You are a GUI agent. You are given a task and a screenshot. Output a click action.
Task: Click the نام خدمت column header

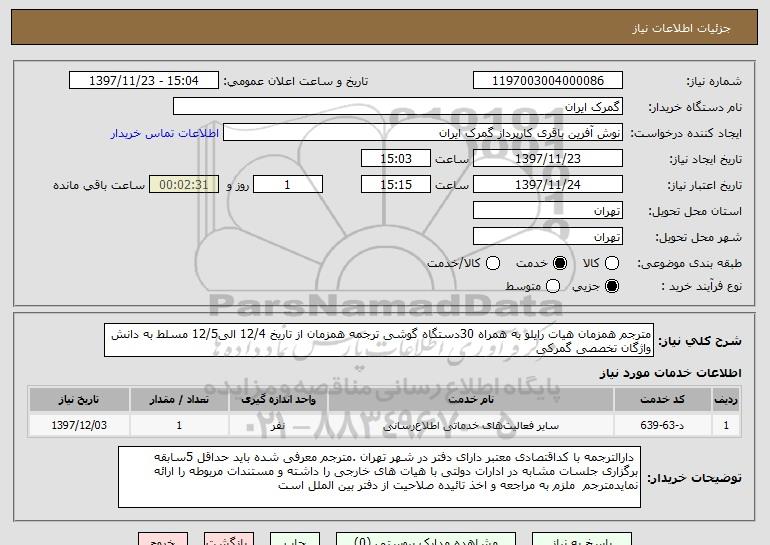pyautogui.click(x=471, y=400)
